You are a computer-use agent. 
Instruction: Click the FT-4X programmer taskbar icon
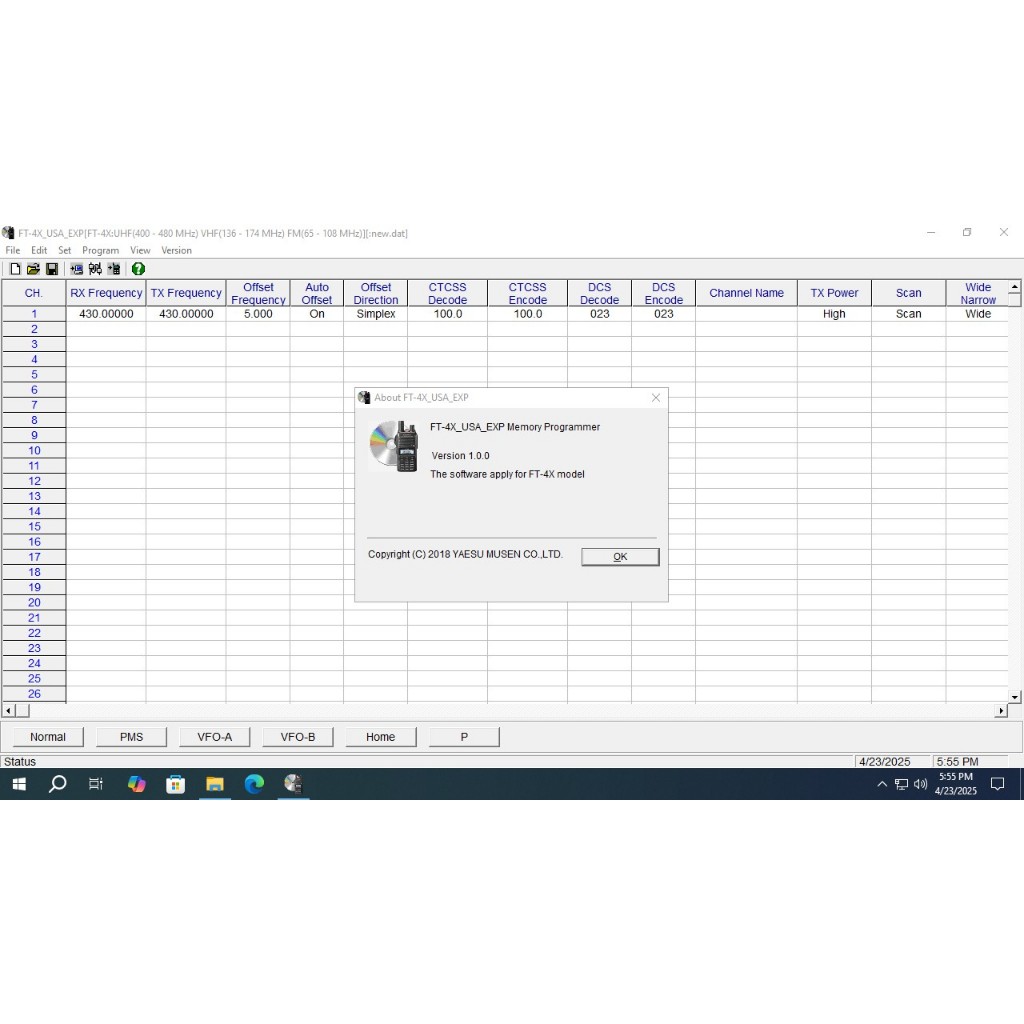tap(293, 784)
